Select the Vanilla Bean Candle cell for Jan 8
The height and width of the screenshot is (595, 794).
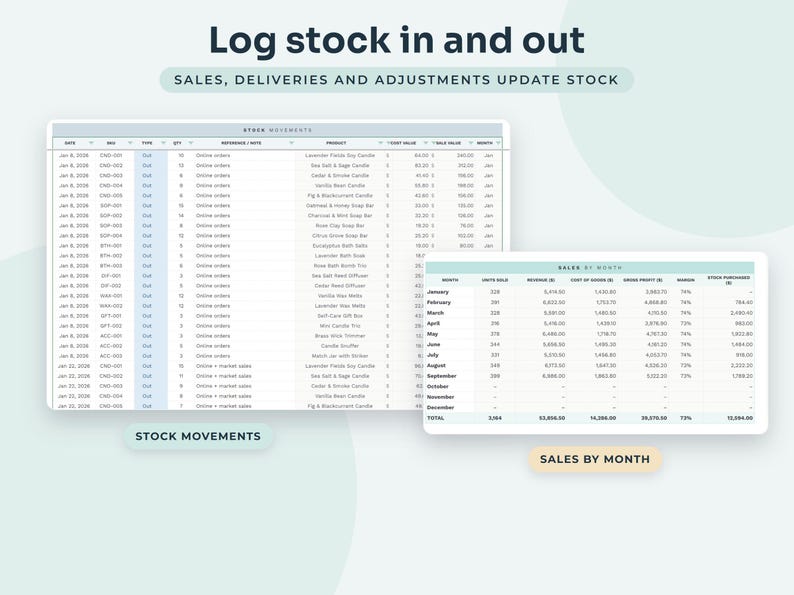pos(340,186)
